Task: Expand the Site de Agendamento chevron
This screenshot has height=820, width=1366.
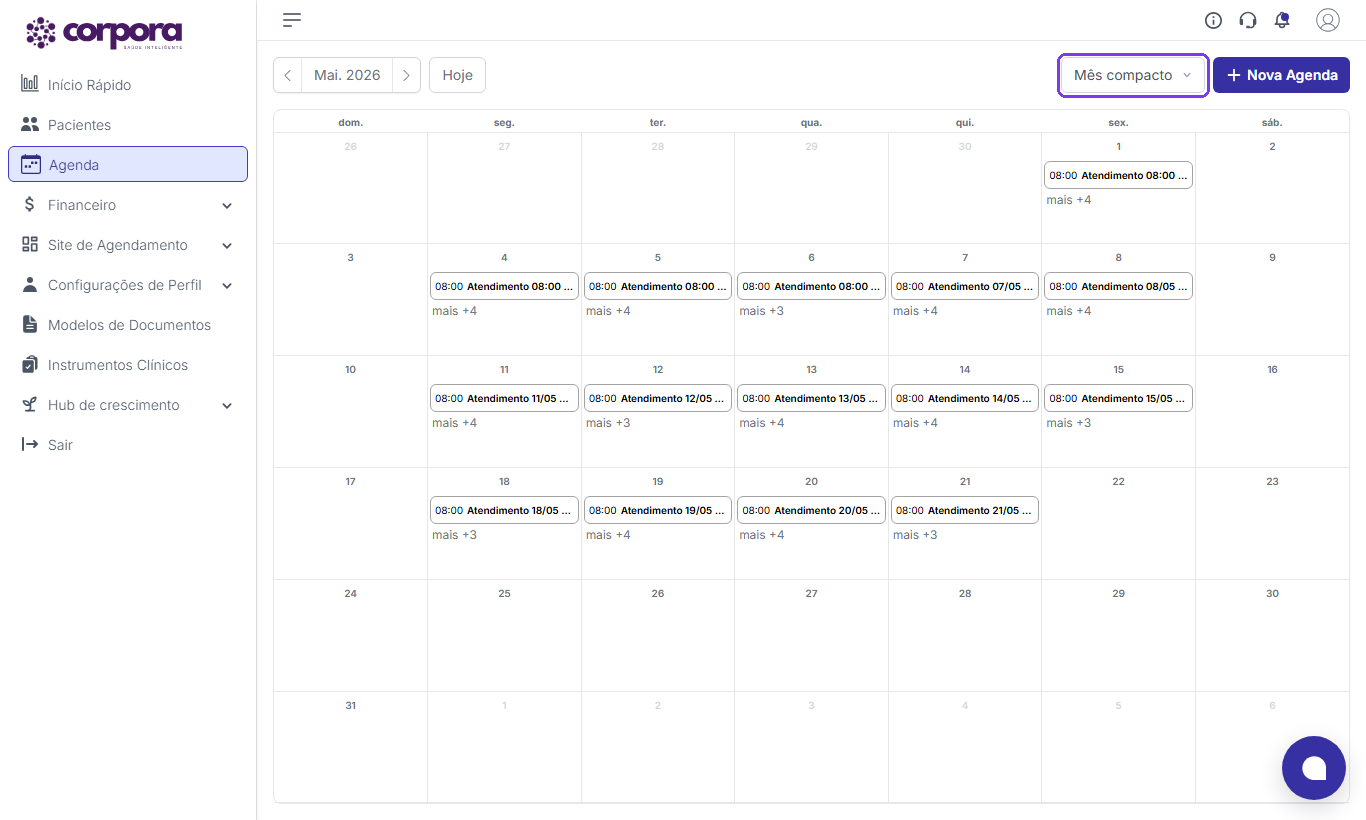Action: pyautogui.click(x=227, y=246)
